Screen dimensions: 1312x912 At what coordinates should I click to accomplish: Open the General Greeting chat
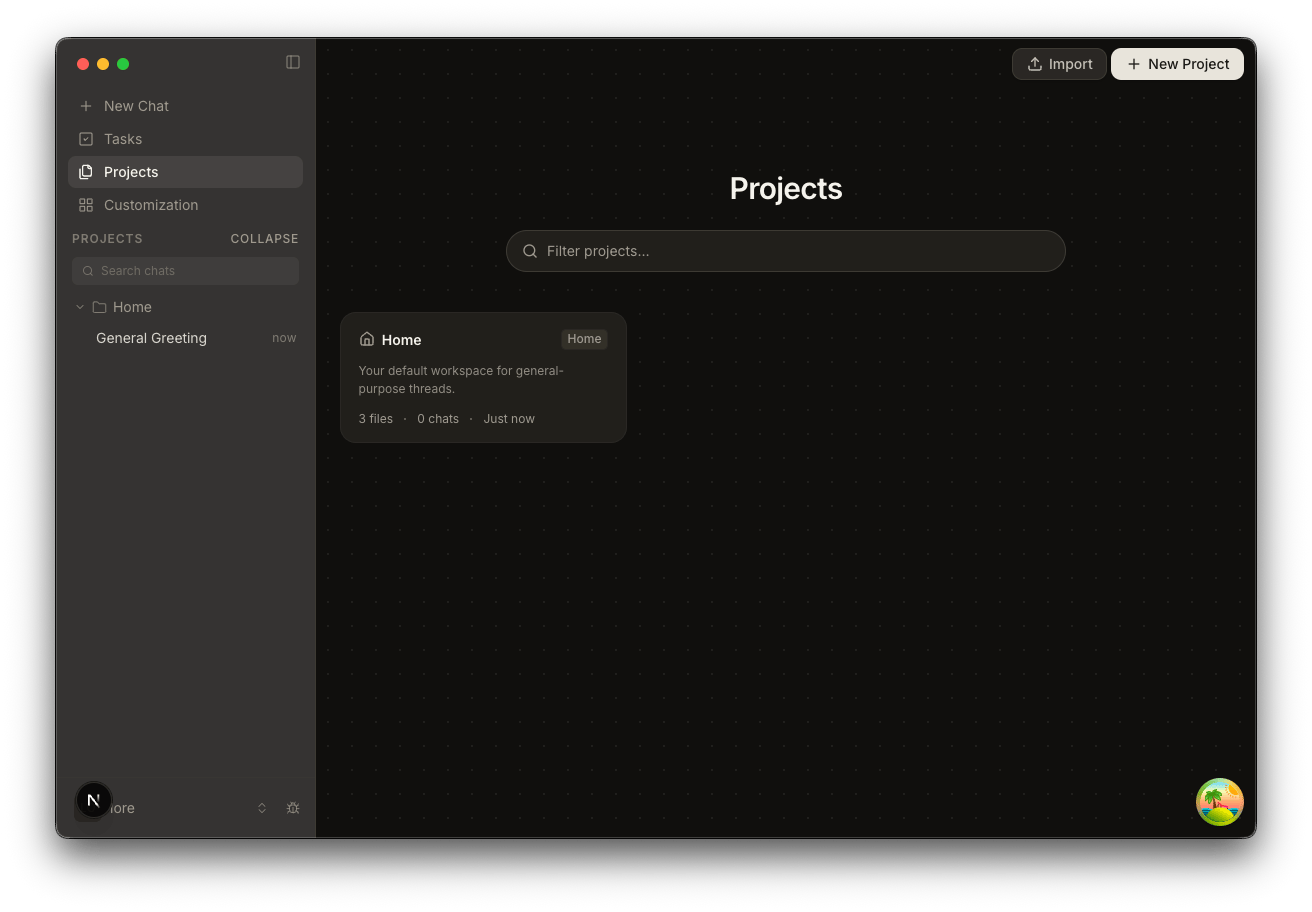coord(185,338)
